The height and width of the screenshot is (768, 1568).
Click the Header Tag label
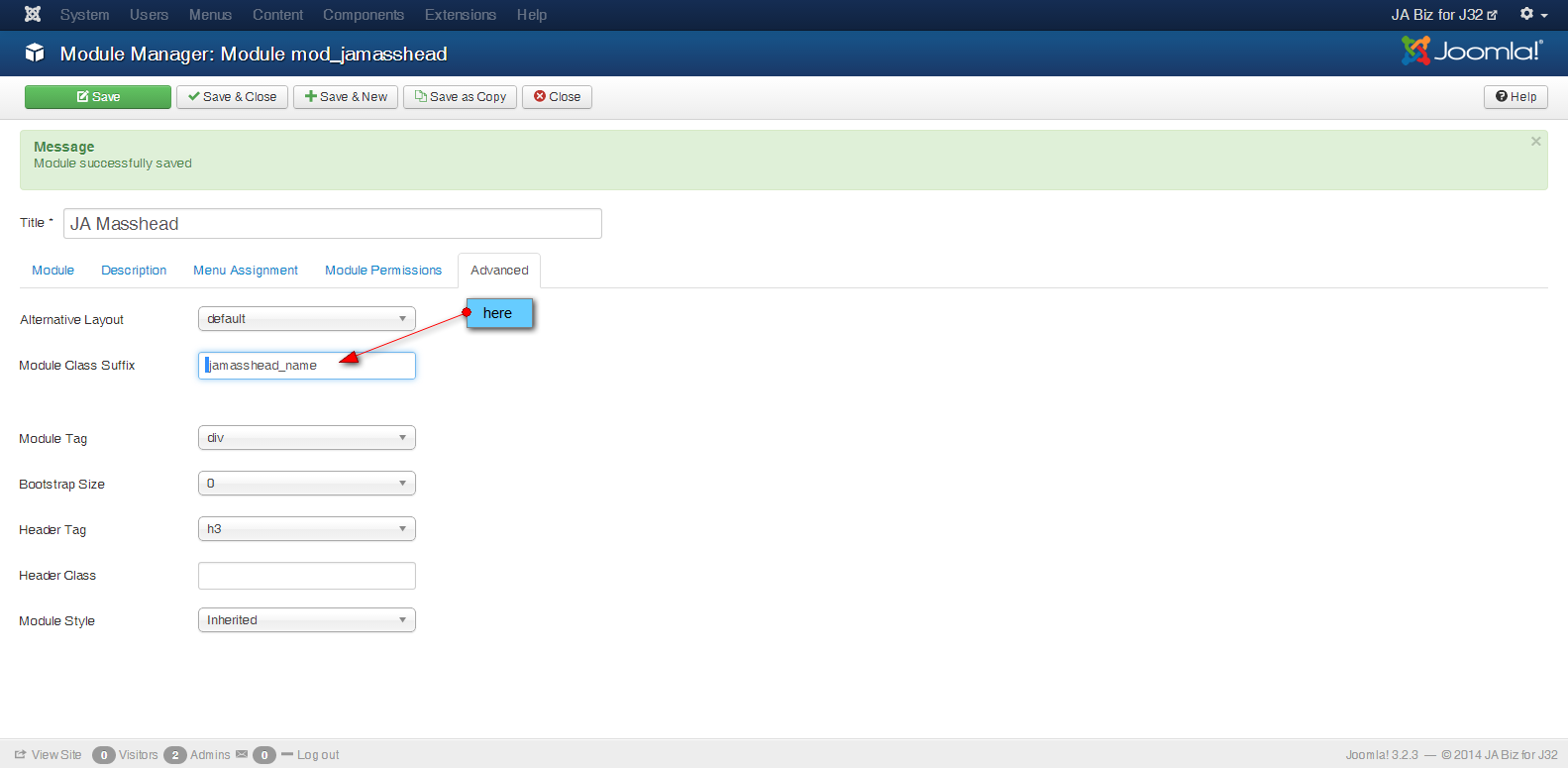pos(52,530)
